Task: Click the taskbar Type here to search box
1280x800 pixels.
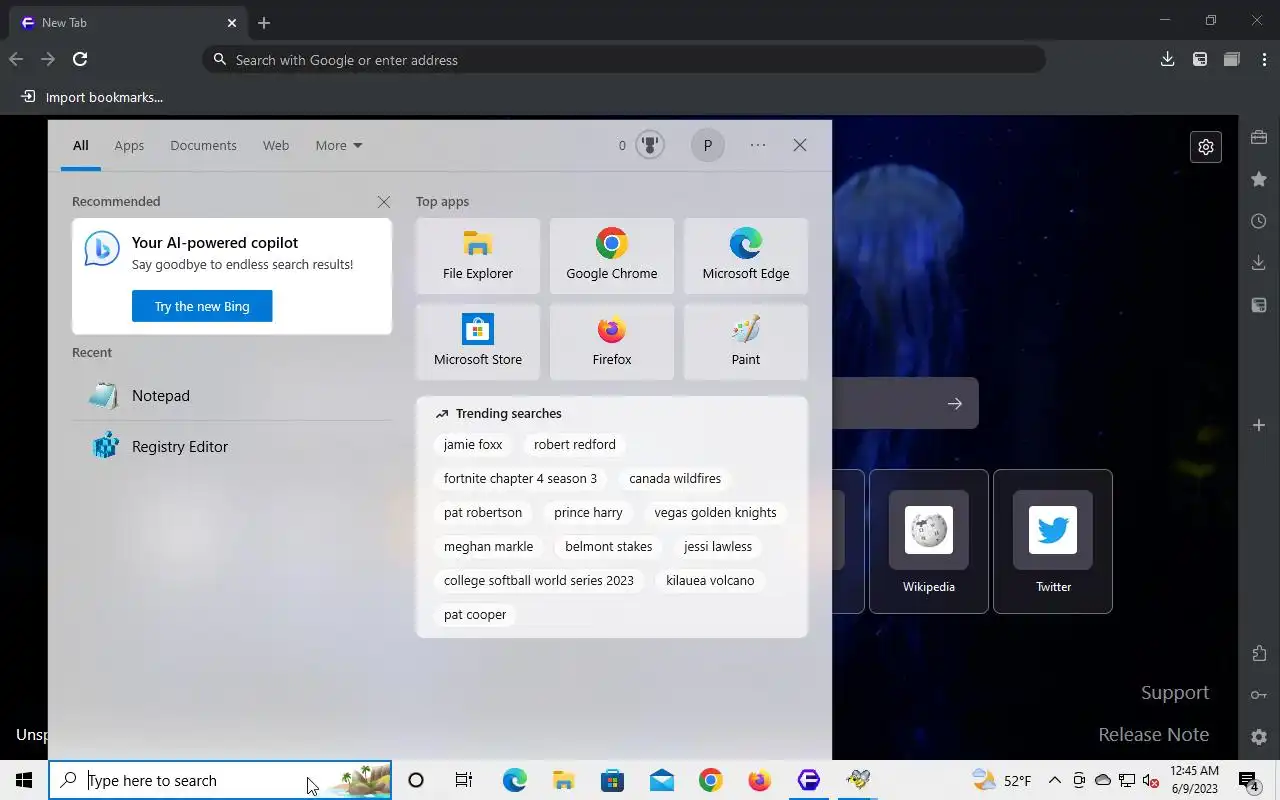Action: tap(220, 780)
